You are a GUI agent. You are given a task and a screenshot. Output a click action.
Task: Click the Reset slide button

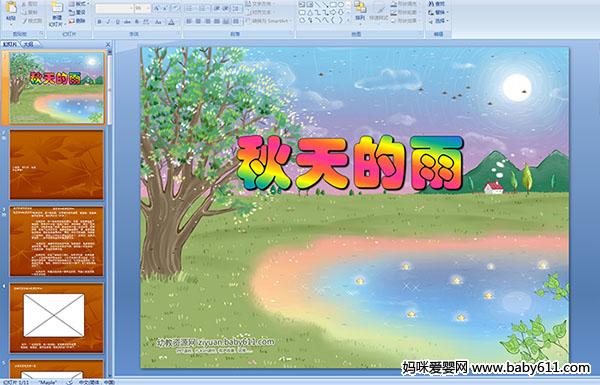point(77,12)
